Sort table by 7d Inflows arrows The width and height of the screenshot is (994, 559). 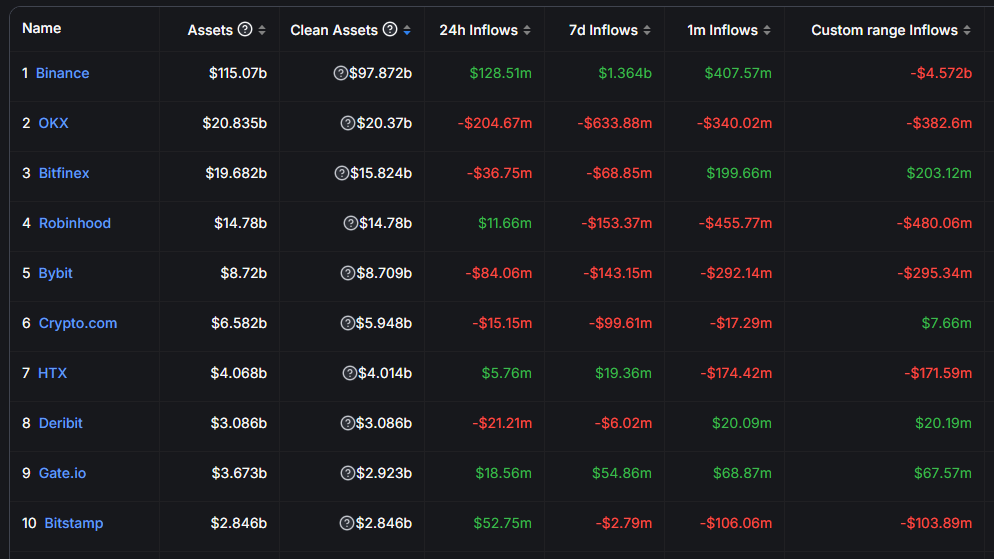point(647,30)
